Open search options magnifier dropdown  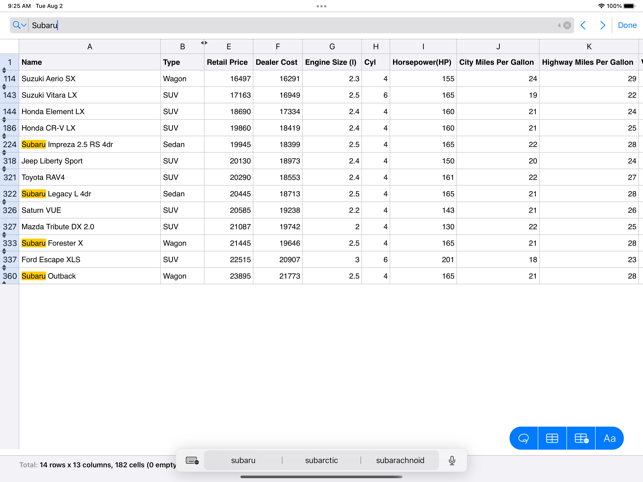click(x=19, y=25)
